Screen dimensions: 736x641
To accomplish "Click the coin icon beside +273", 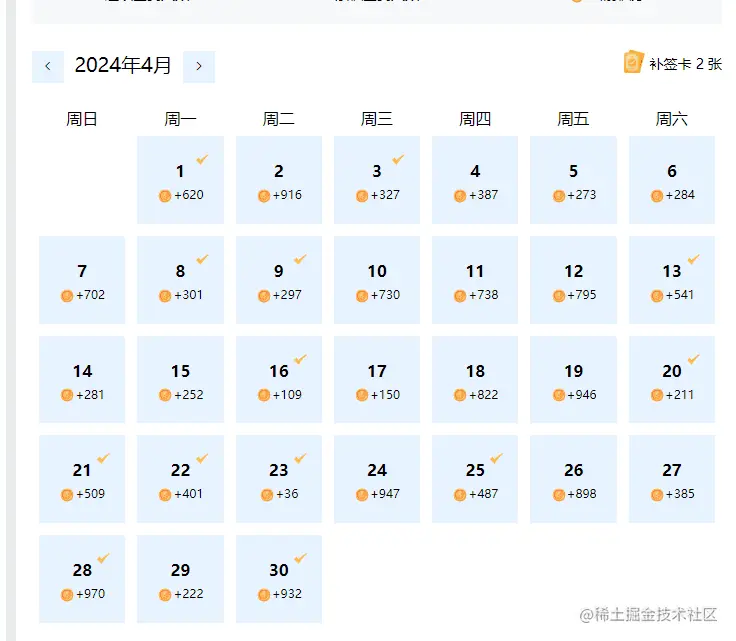I will pos(559,196).
